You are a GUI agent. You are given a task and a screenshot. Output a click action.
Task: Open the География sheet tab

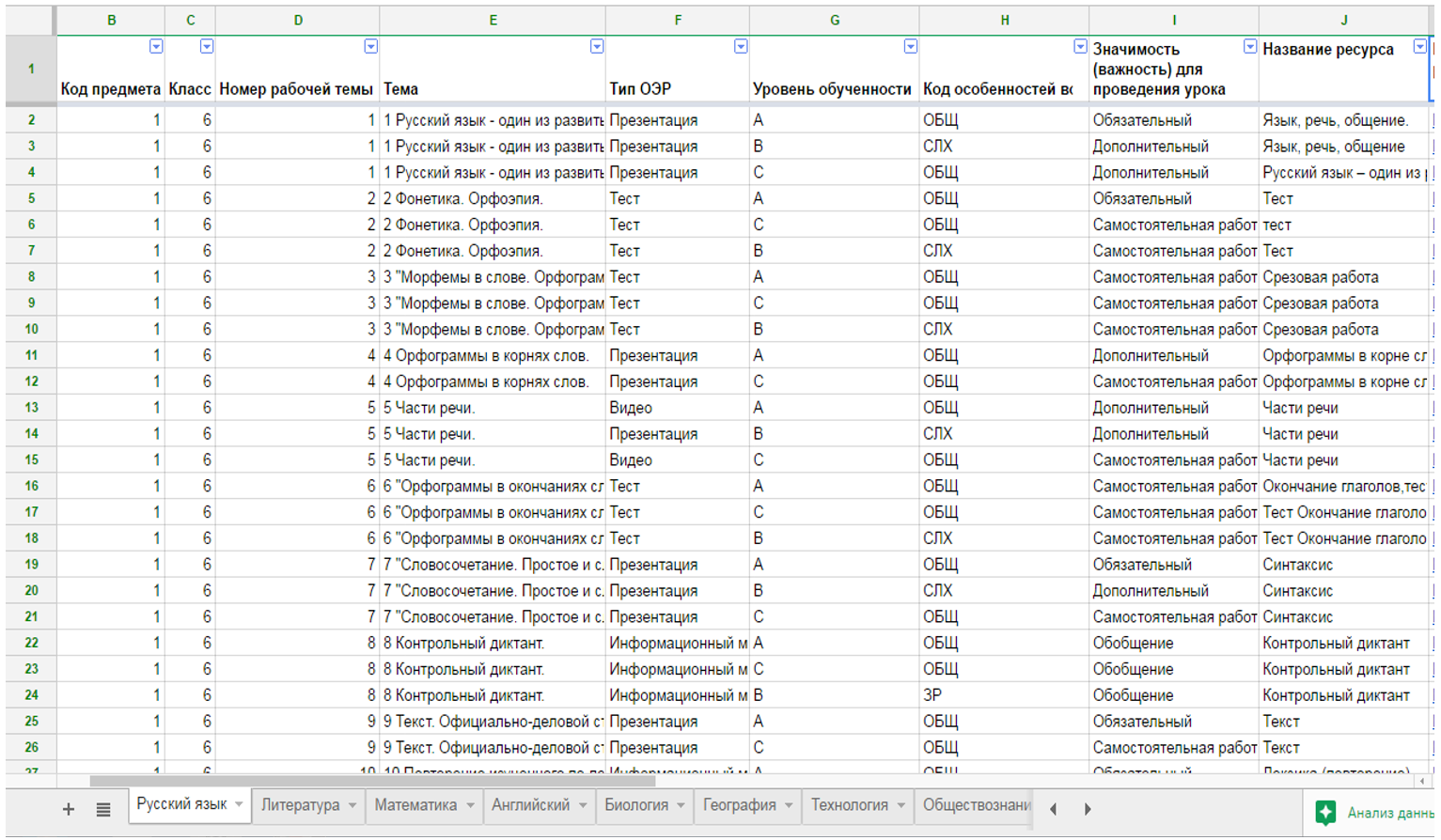(739, 805)
